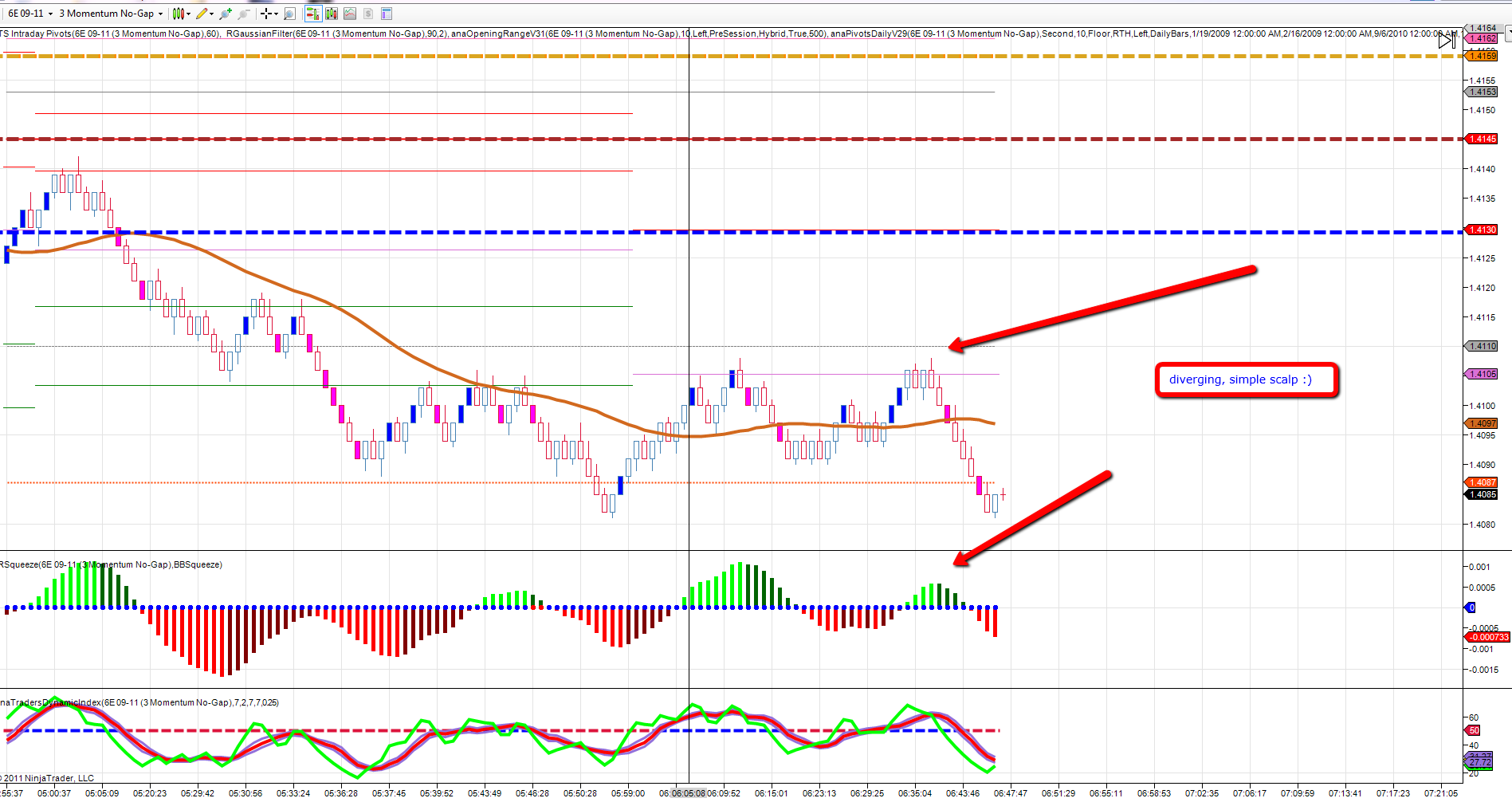The image size is (1512, 802).
Task: Show the data box
Action: coord(289,14)
